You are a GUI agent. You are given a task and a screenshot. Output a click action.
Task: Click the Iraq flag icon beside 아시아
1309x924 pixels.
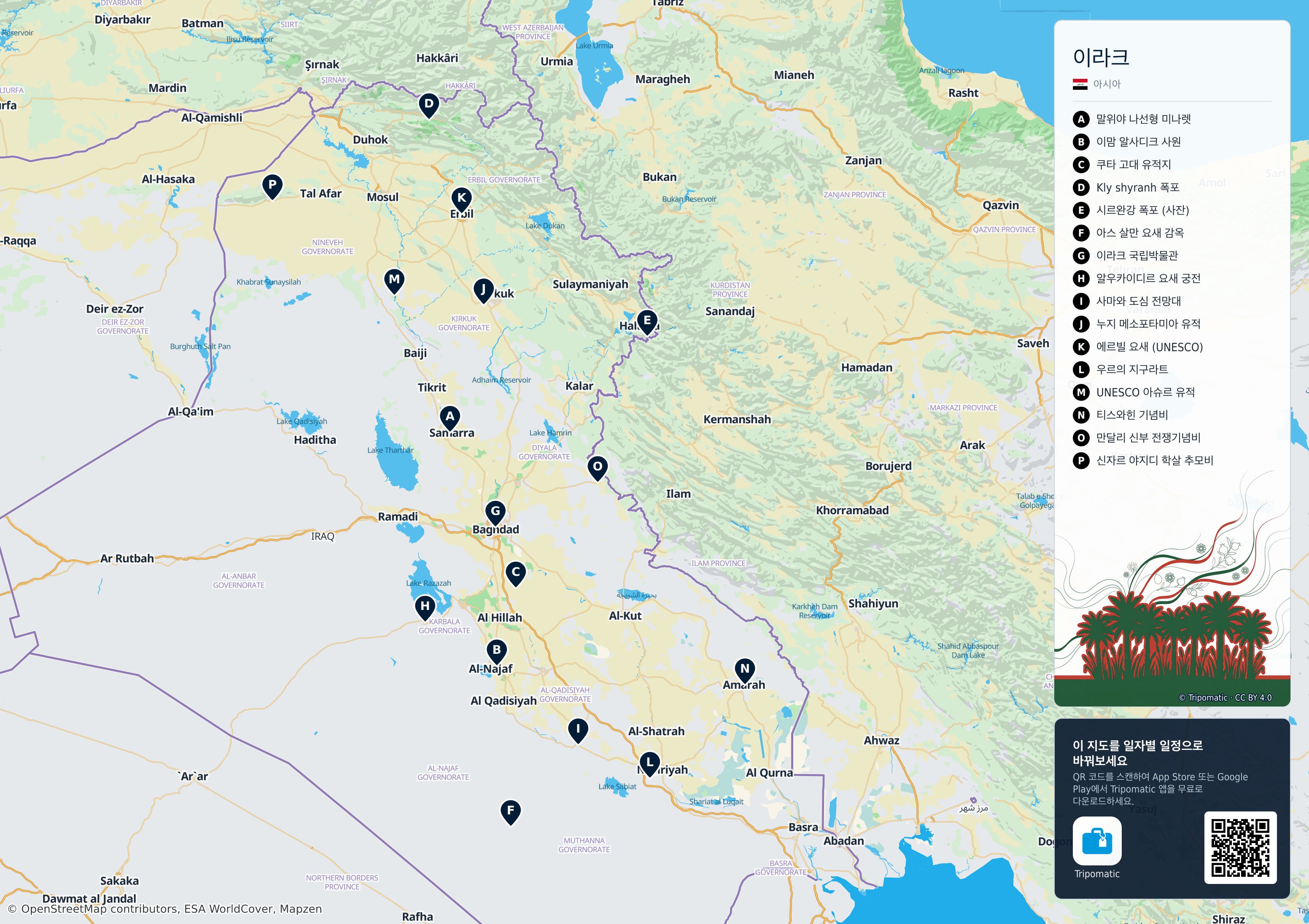(1080, 84)
